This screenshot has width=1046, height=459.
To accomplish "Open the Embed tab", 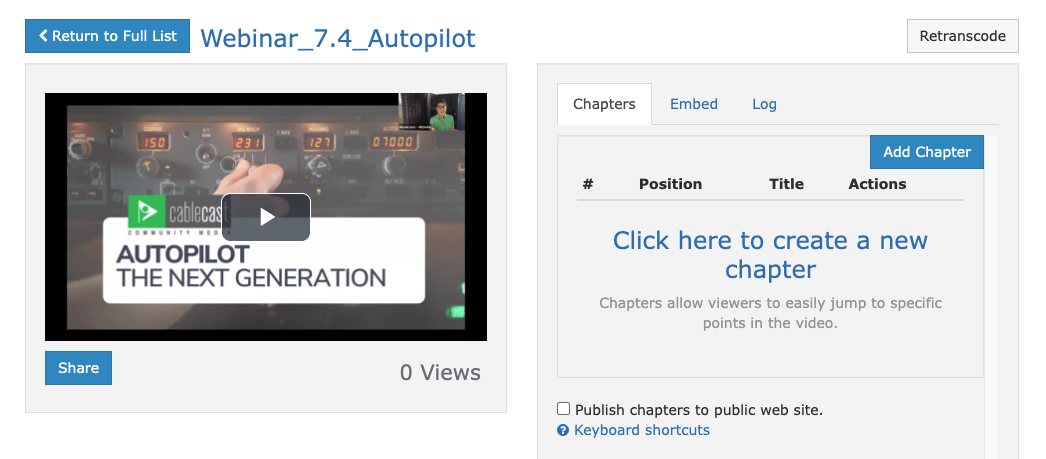I will click(694, 104).
